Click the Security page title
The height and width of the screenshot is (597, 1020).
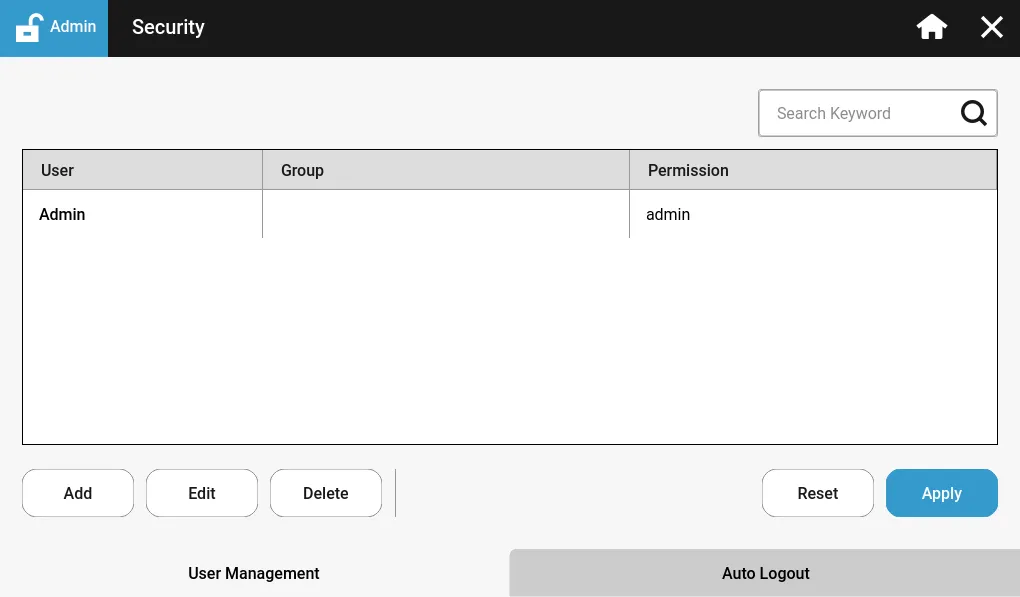click(168, 27)
